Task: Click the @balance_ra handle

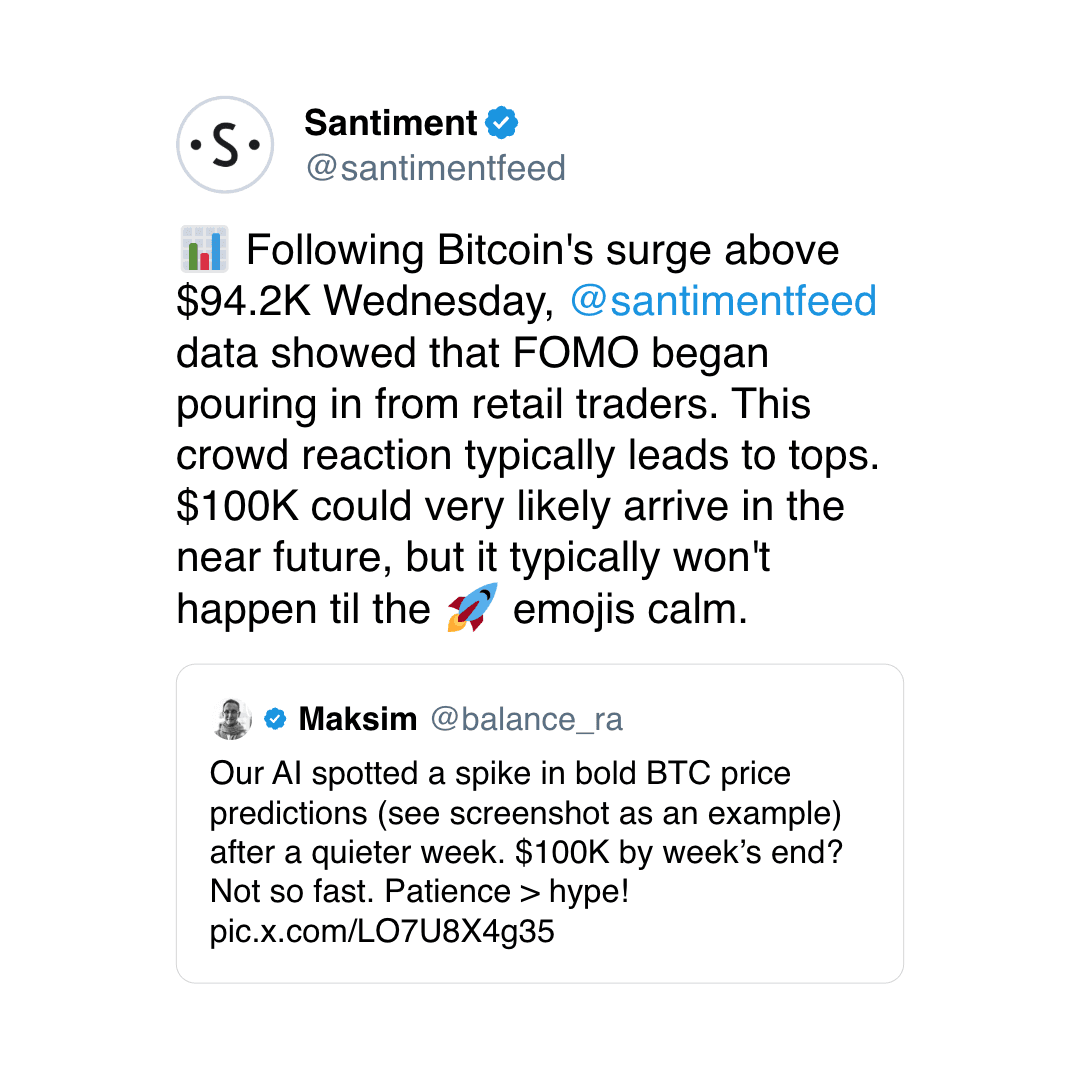Action: pos(526,719)
